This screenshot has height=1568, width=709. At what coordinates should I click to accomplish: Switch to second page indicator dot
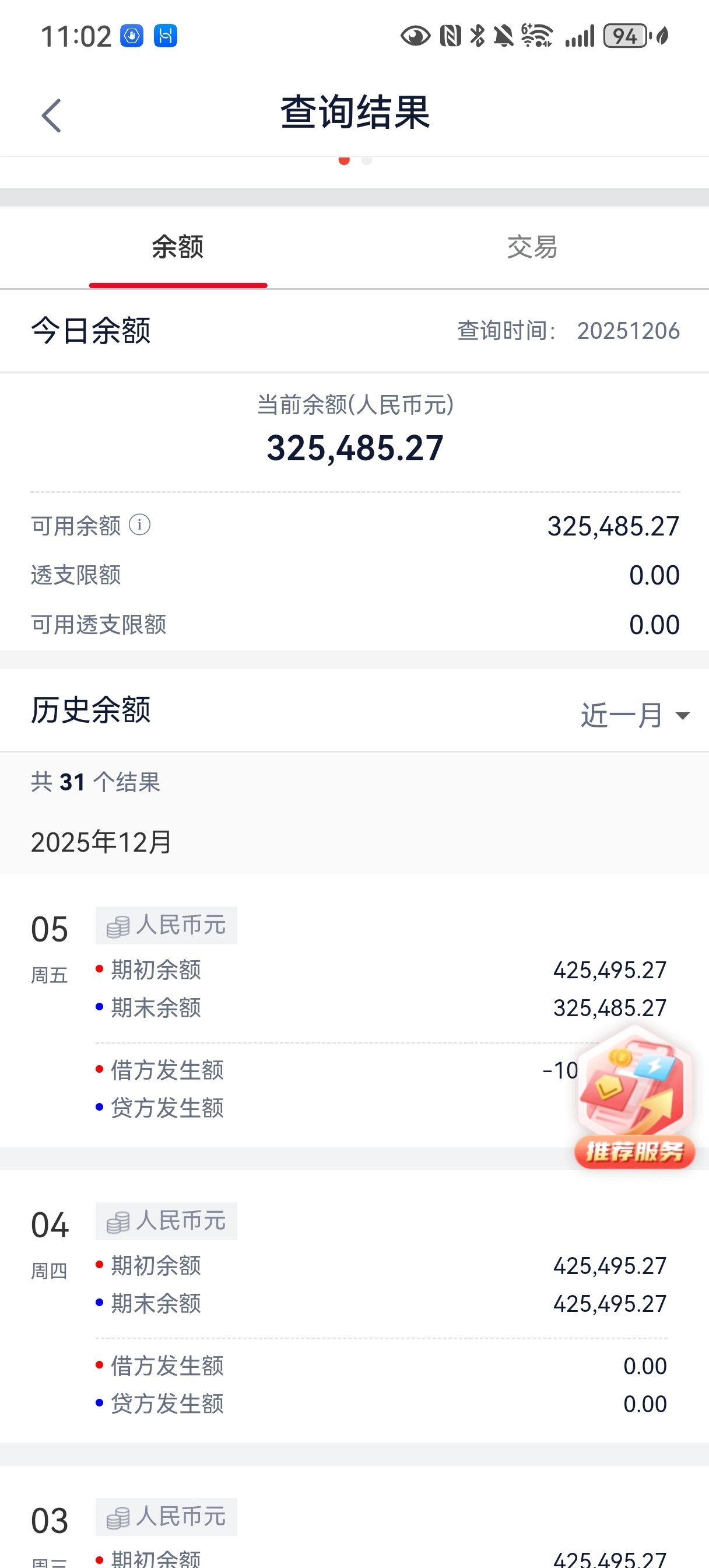(x=366, y=160)
